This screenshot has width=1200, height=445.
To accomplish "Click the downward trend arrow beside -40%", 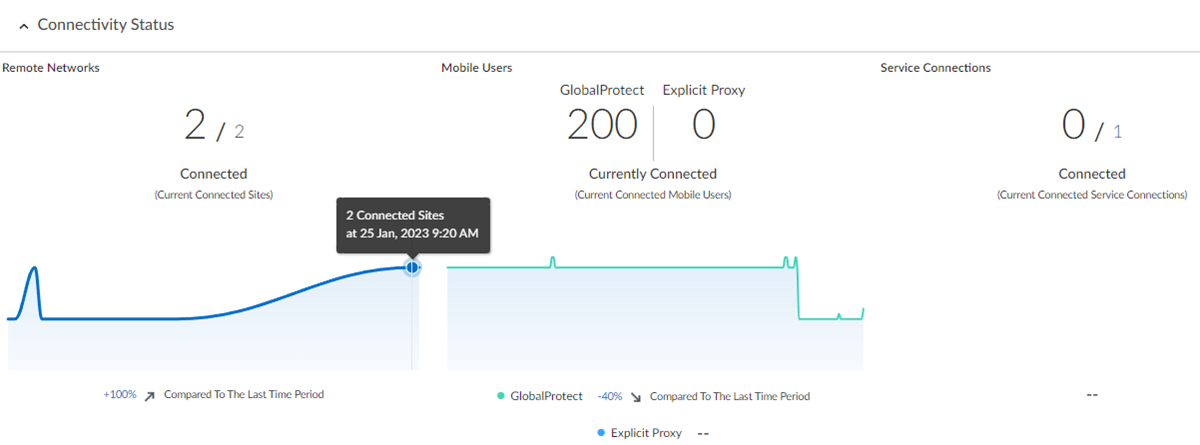I will pos(635,397).
